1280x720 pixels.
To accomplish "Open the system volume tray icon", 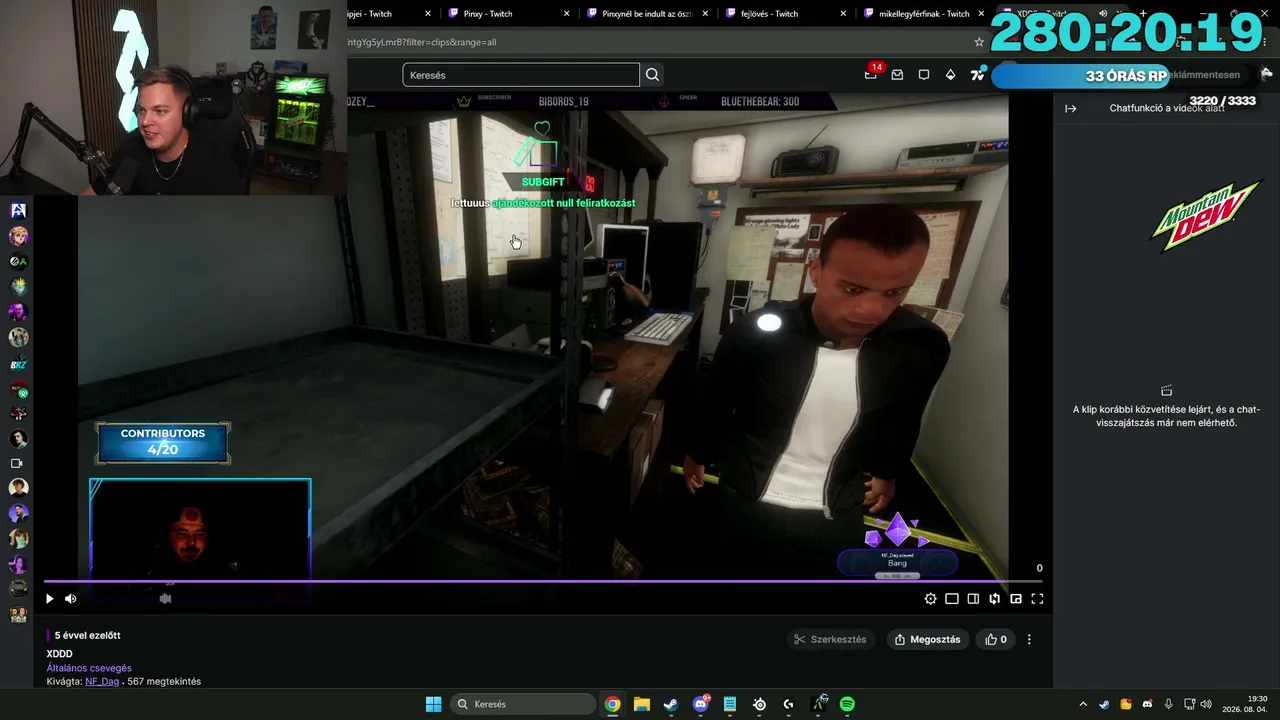I will pos(1206,704).
